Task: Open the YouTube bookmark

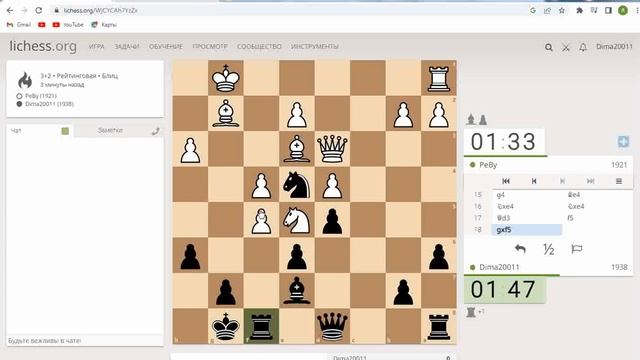Action: 68,25
